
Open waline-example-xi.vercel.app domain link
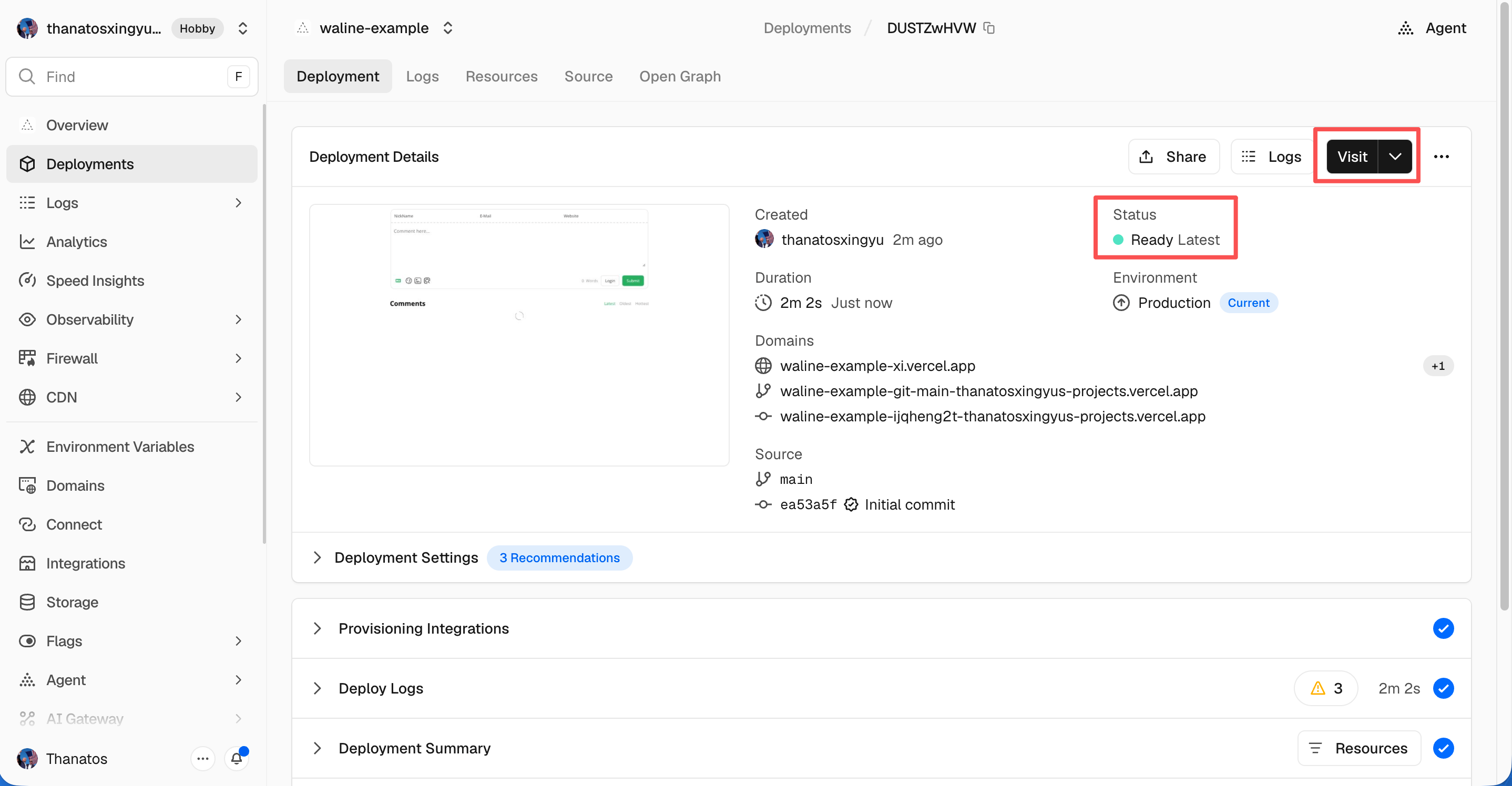877,366
